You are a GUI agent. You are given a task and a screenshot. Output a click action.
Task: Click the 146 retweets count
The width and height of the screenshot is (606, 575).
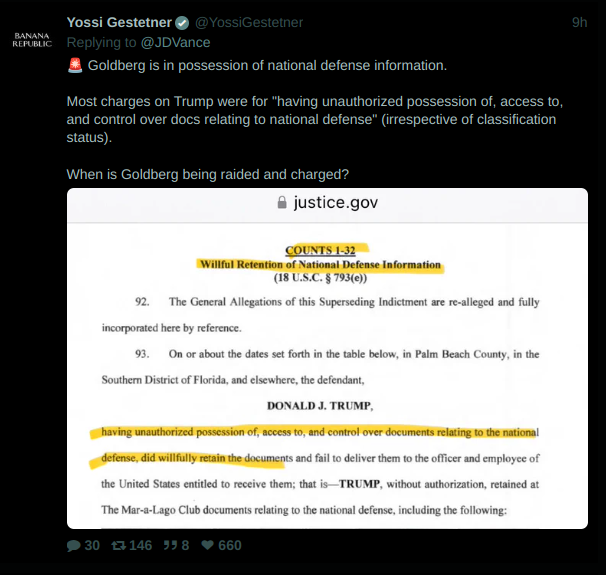click(140, 545)
